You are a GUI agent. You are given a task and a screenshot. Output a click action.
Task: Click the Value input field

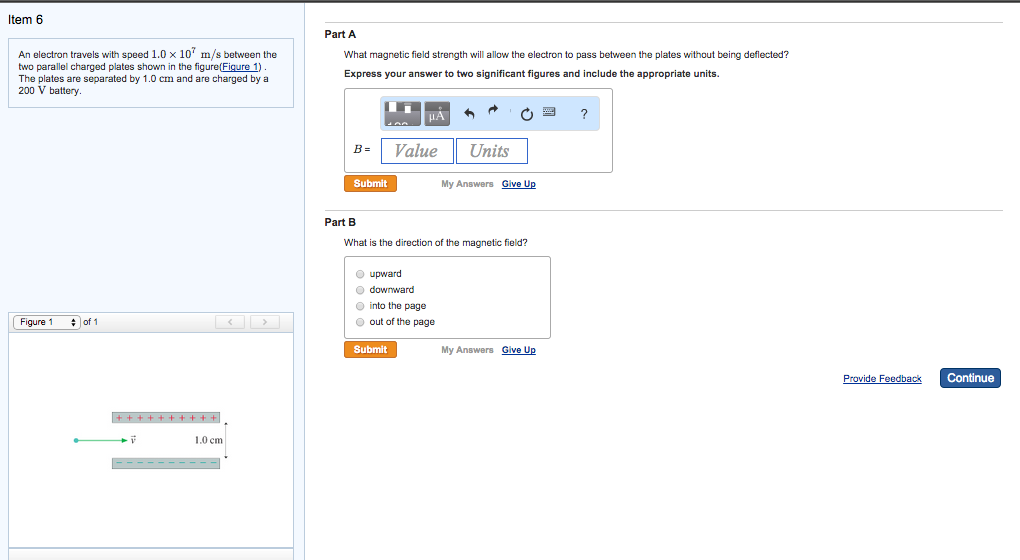click(416, 151)
